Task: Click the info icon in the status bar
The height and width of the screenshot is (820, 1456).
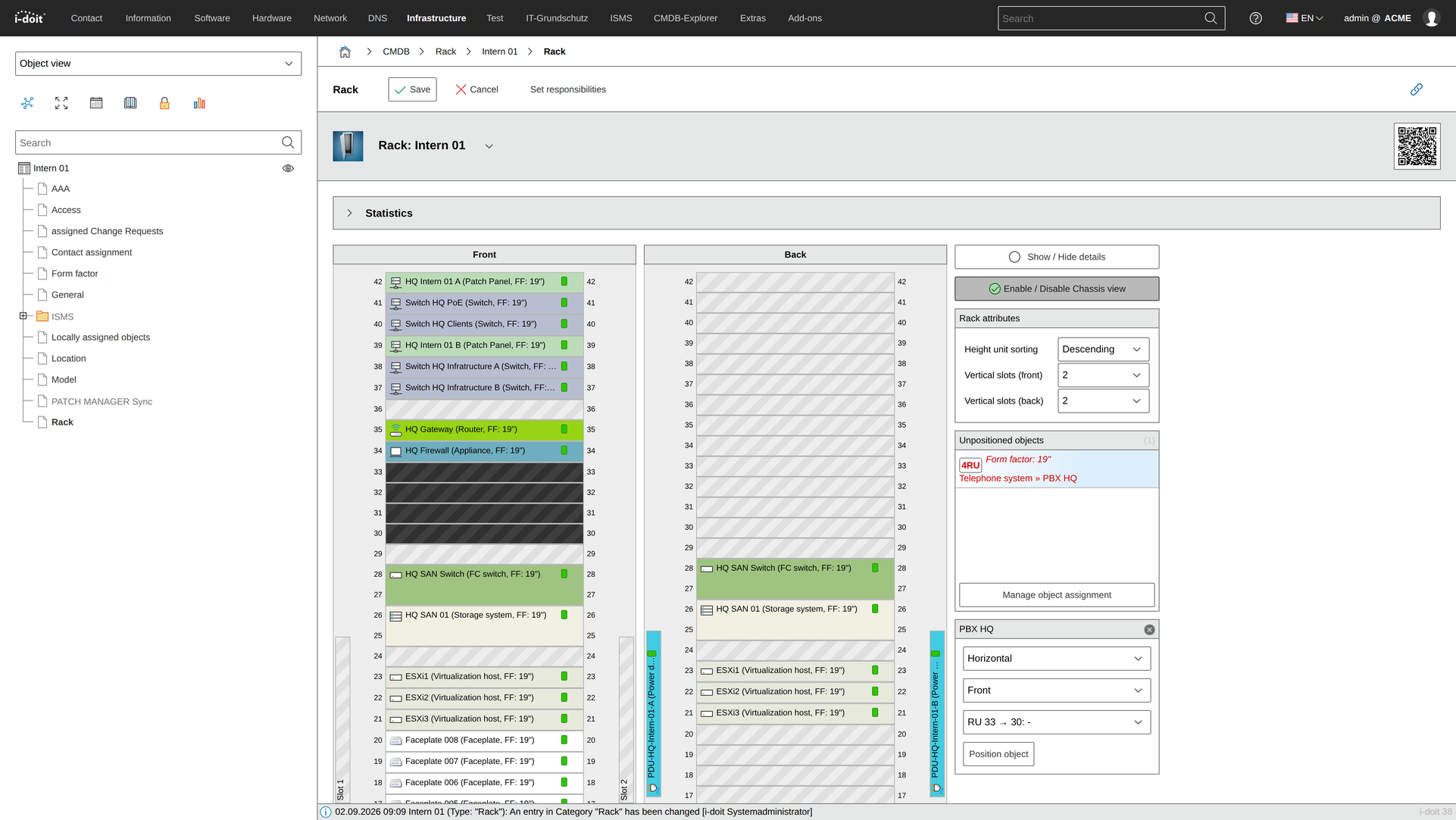Action: pyautogui.click(x=326, y=812)
